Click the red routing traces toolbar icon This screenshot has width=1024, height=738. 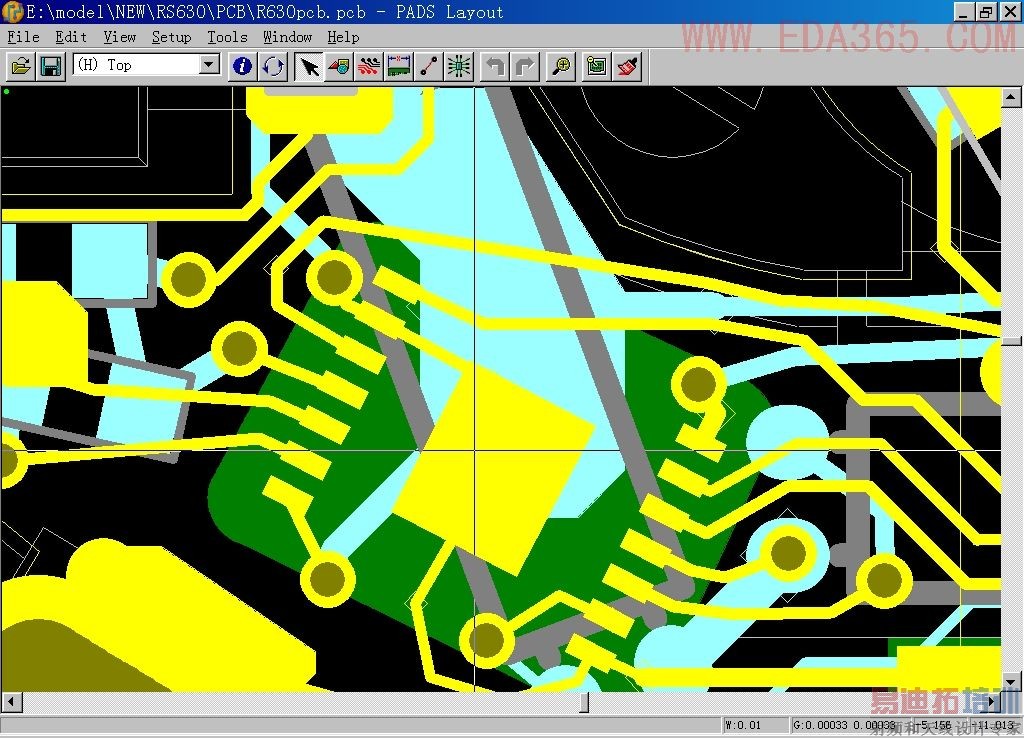point(369,66)
